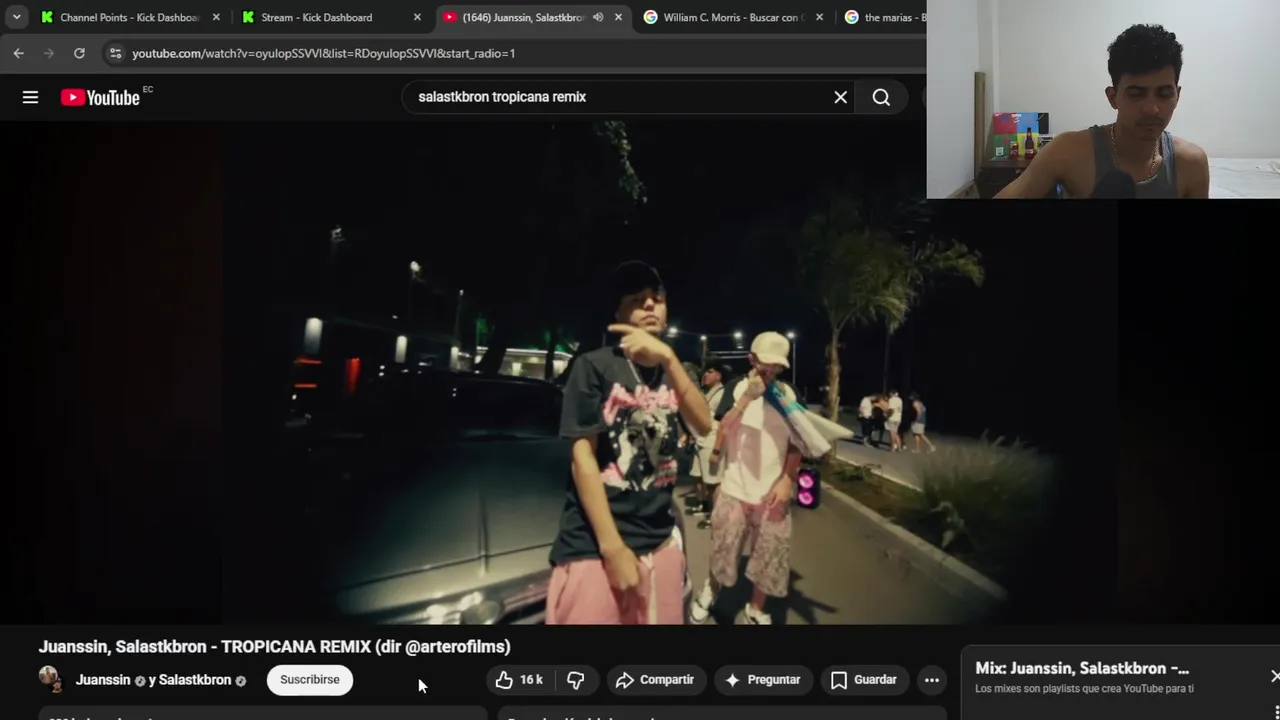Viewport: 1280px width, 720px height.
Task: Click the YouTube URL in address bar
Action: coord(323,53)
